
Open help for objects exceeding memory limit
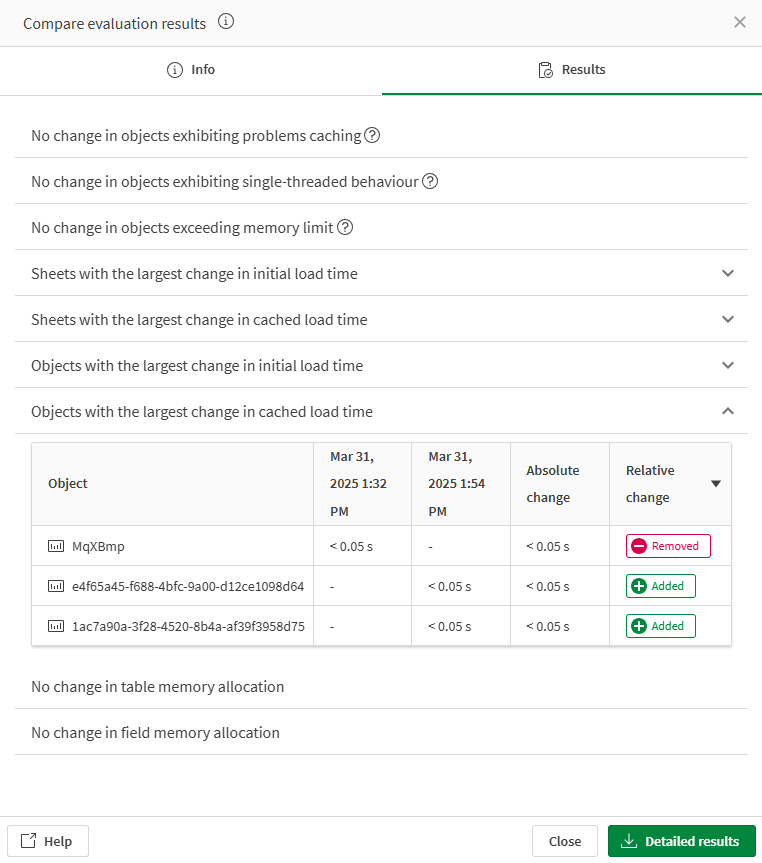(x=345, y=227)
